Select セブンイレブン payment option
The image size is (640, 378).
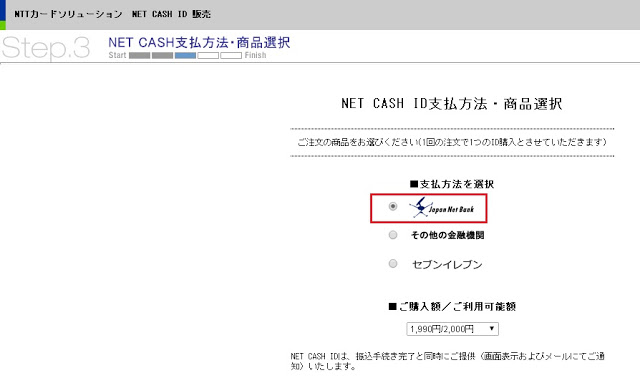[x=393, y=263]
